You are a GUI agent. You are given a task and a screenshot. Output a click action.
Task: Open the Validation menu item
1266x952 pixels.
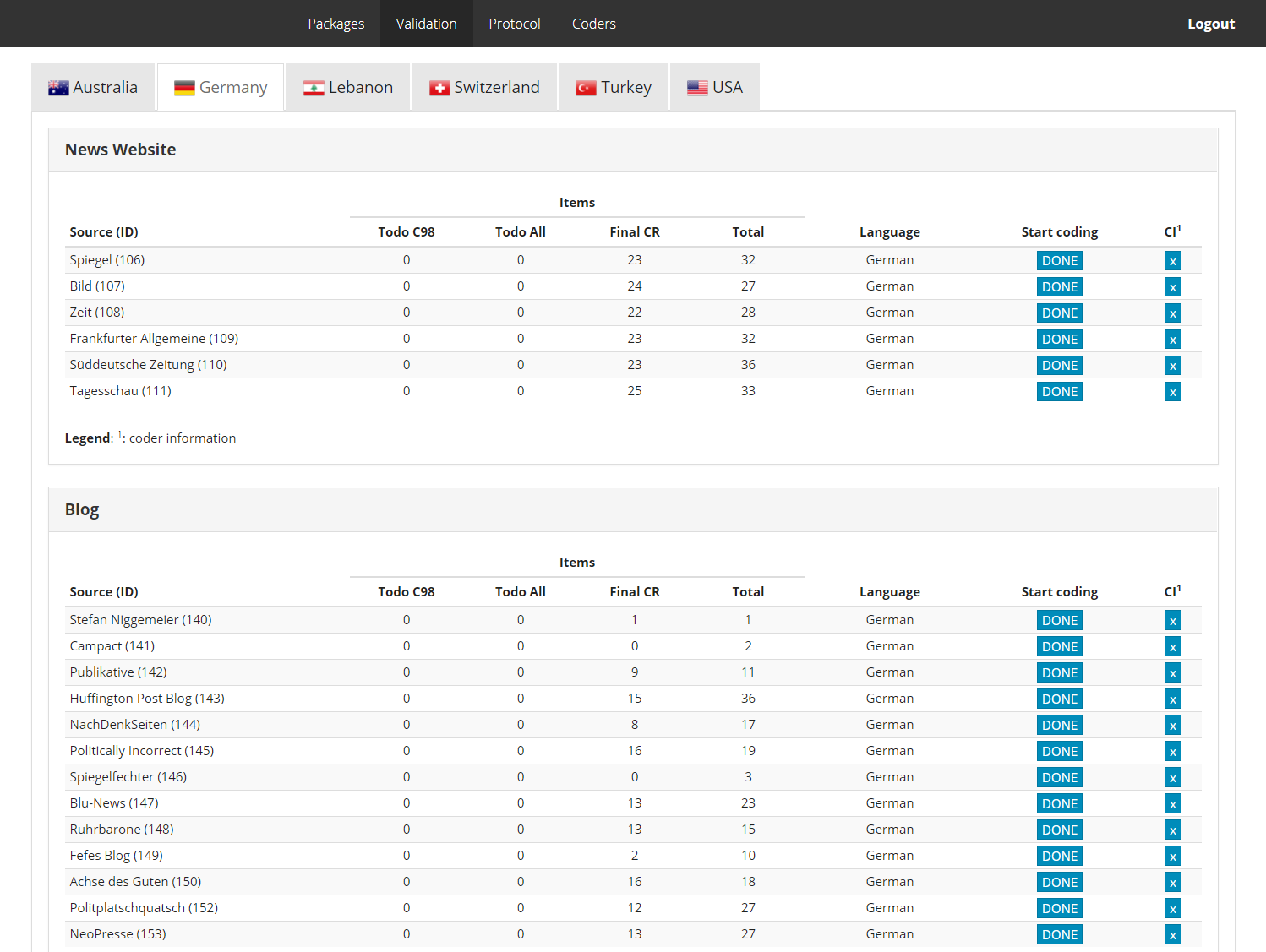click(427, 24)
